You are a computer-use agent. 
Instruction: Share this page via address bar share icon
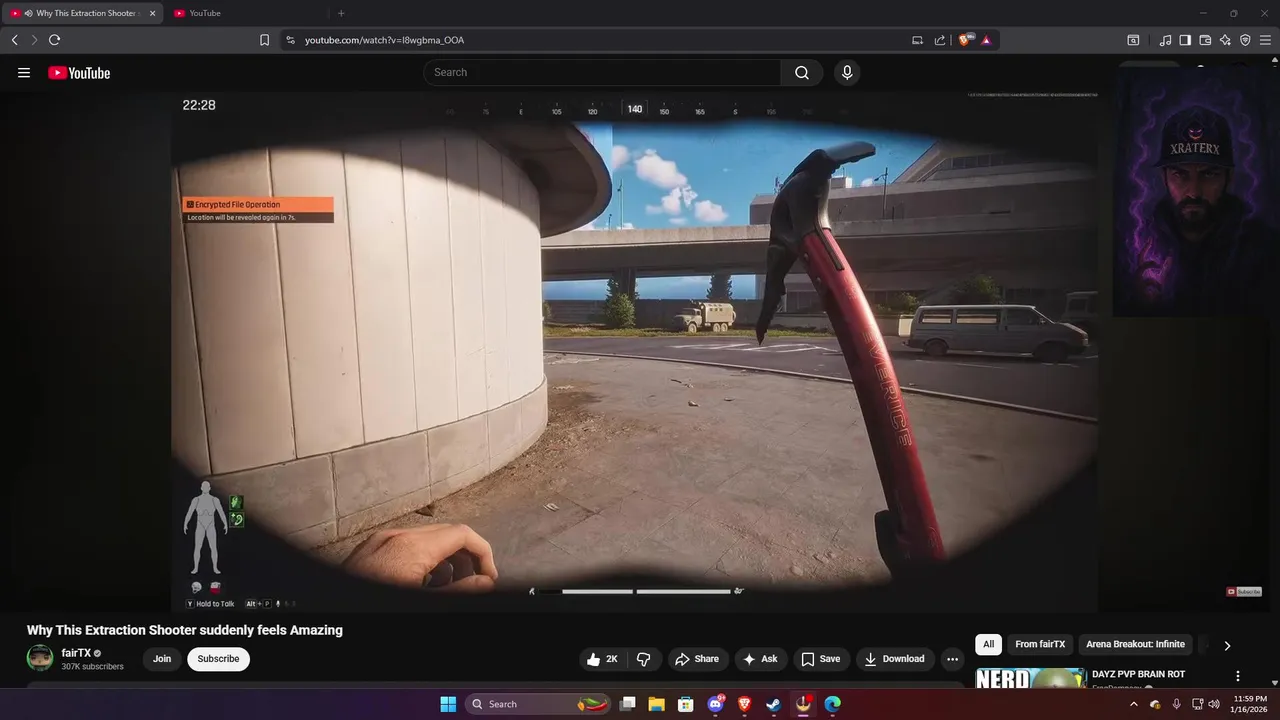coord(940,40)
